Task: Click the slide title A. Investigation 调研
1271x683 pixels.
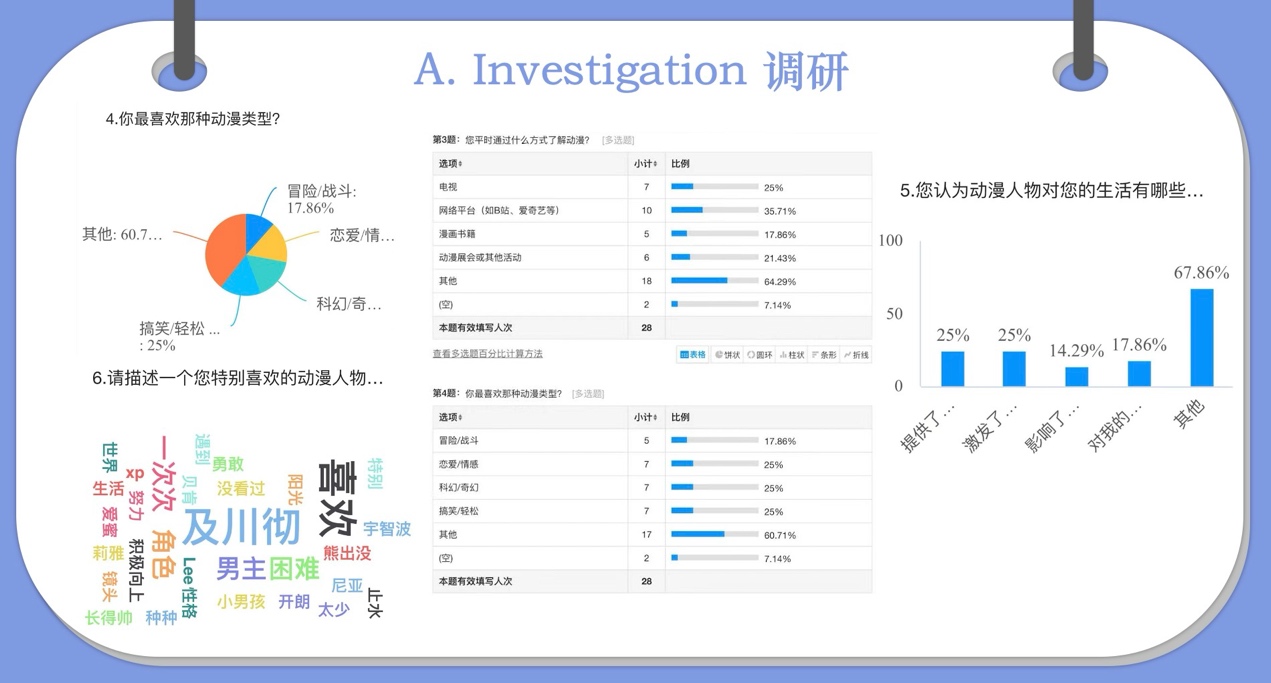Action: click(x=632, y=70)
